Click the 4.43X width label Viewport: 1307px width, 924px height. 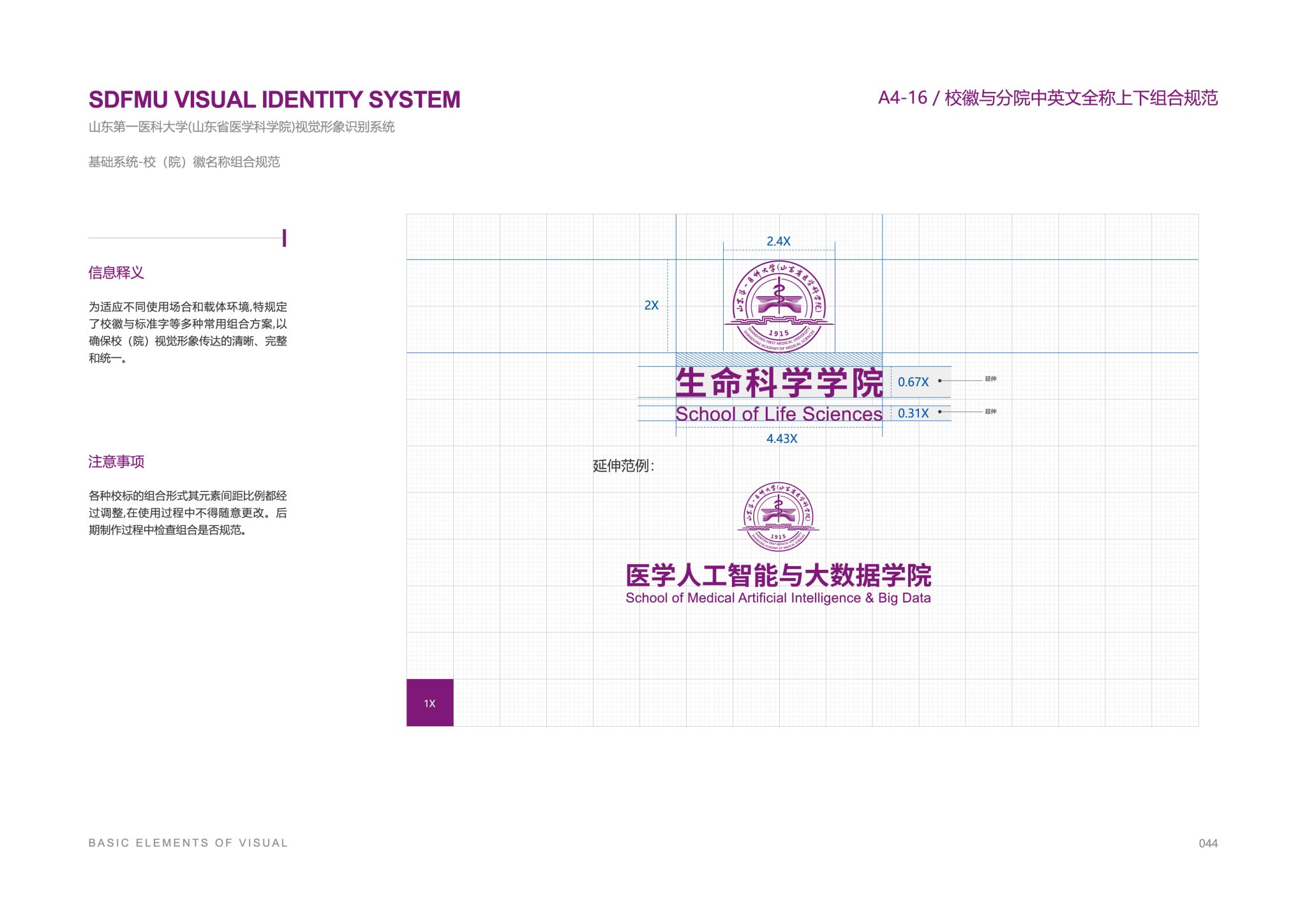point(781,438)
